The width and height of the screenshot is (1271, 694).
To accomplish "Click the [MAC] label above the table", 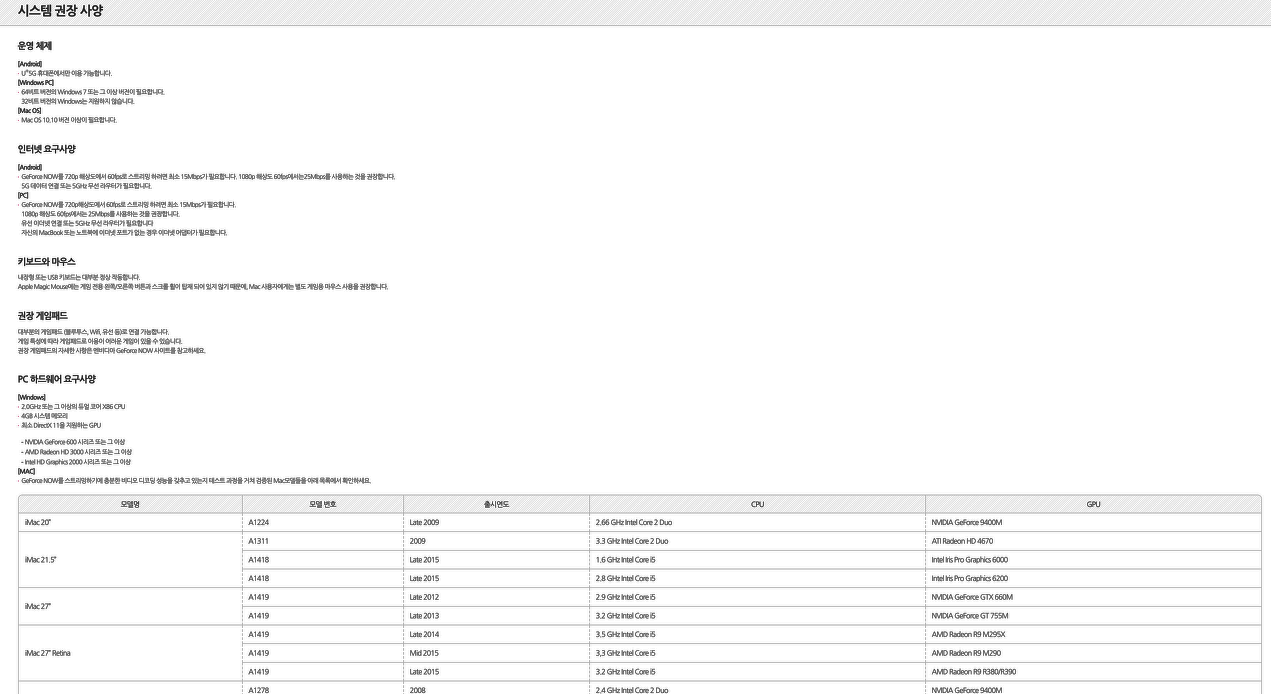I will pos(26,471).
